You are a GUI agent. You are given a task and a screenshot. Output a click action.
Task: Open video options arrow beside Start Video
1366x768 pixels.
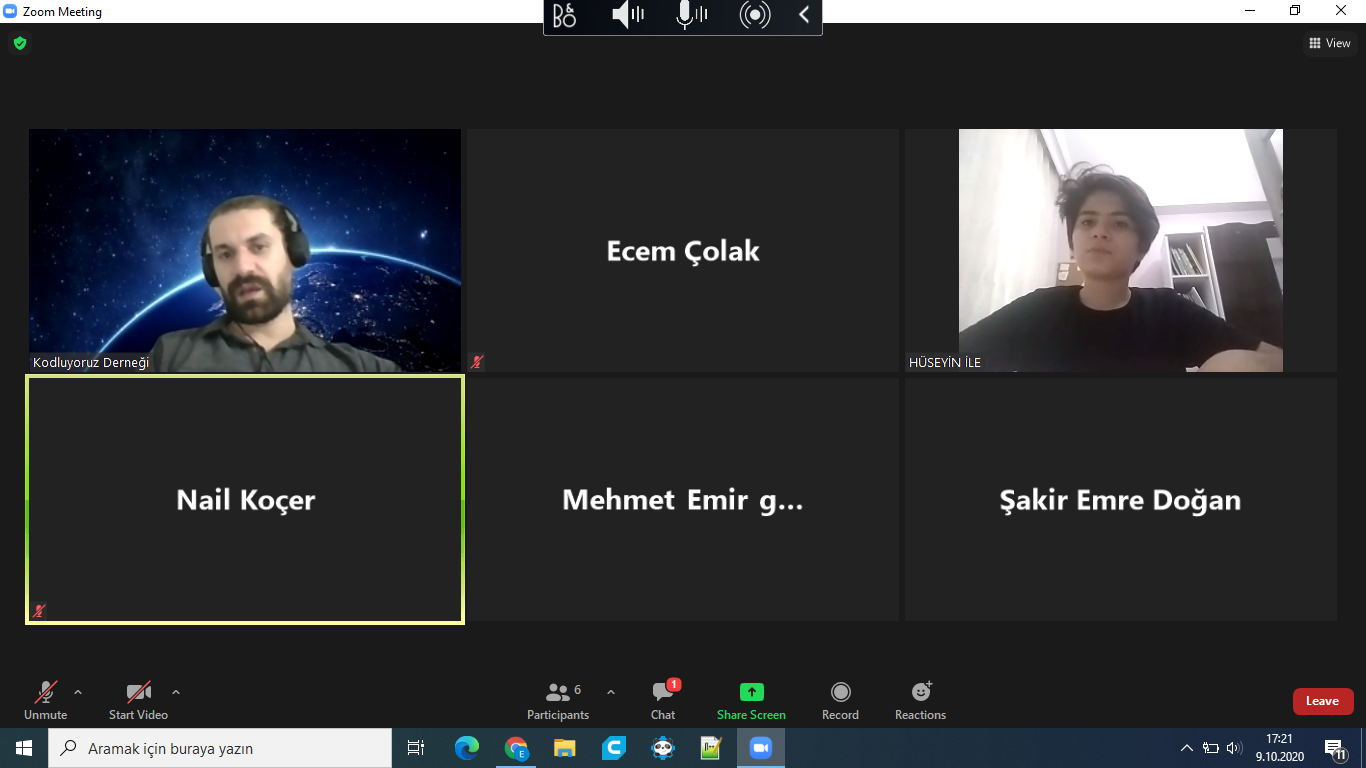176,692
